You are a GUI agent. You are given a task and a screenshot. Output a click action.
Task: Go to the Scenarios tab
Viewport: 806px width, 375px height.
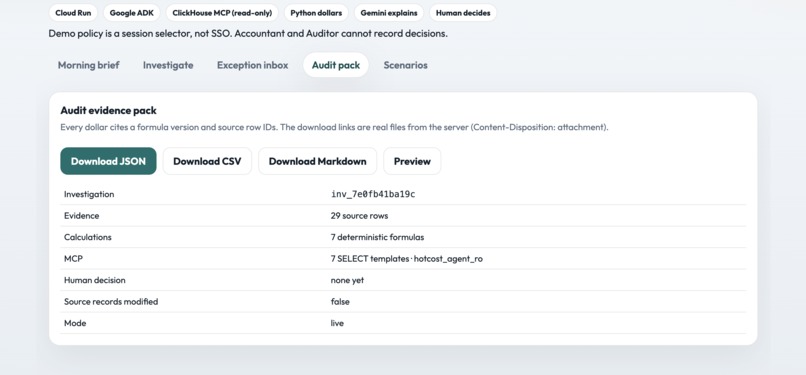pyautogui.click(x=406, y=65)
